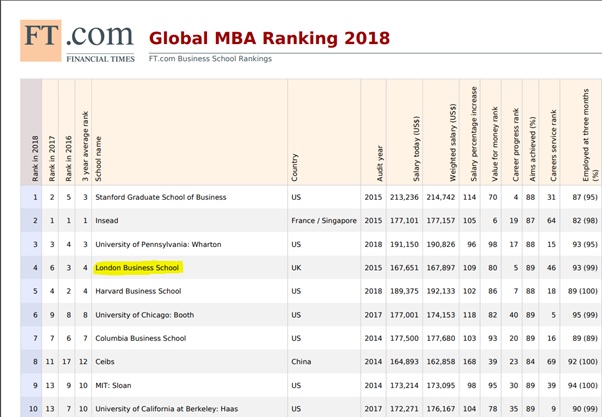602x417 pixels.
Task: Select University of Chicago: Booth
Action: [x=144, y=315]
